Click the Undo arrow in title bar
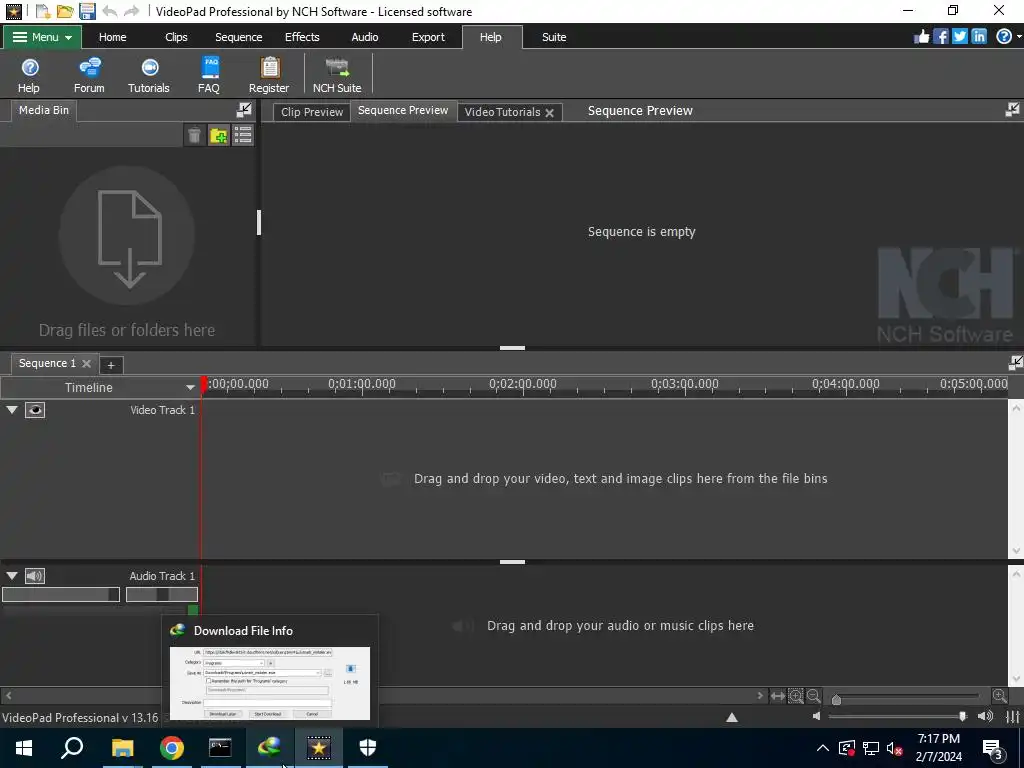 click(x=110, y=11)
